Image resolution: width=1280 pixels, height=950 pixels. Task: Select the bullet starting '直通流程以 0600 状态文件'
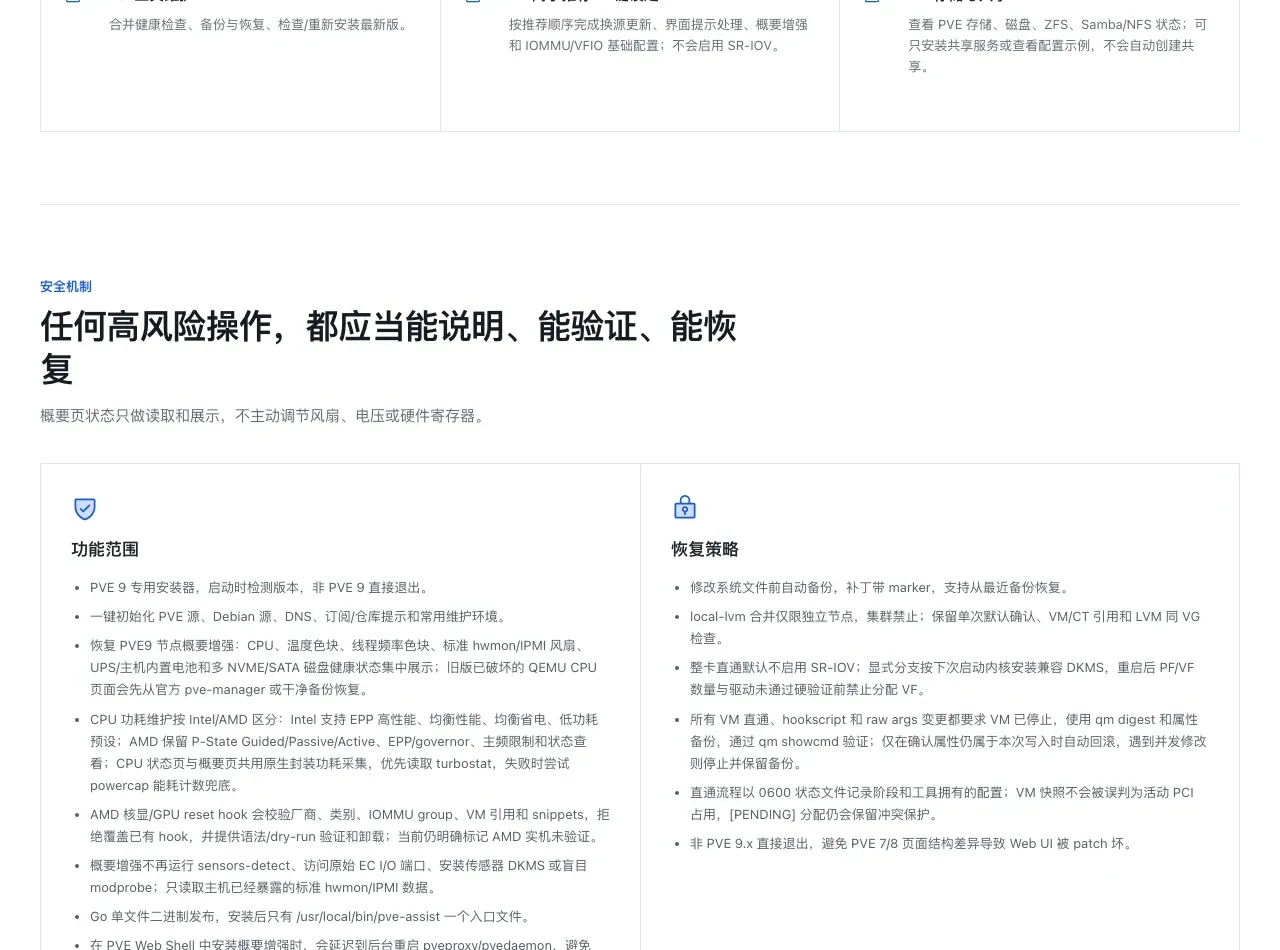click(942, 803)
